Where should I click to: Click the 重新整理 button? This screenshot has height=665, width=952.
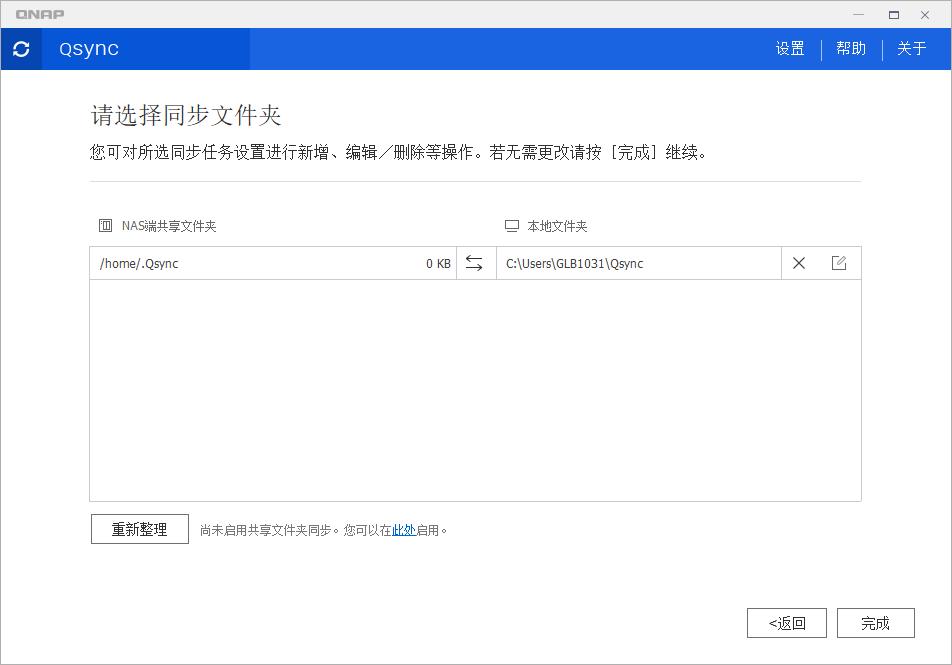(x=139, y=528)
